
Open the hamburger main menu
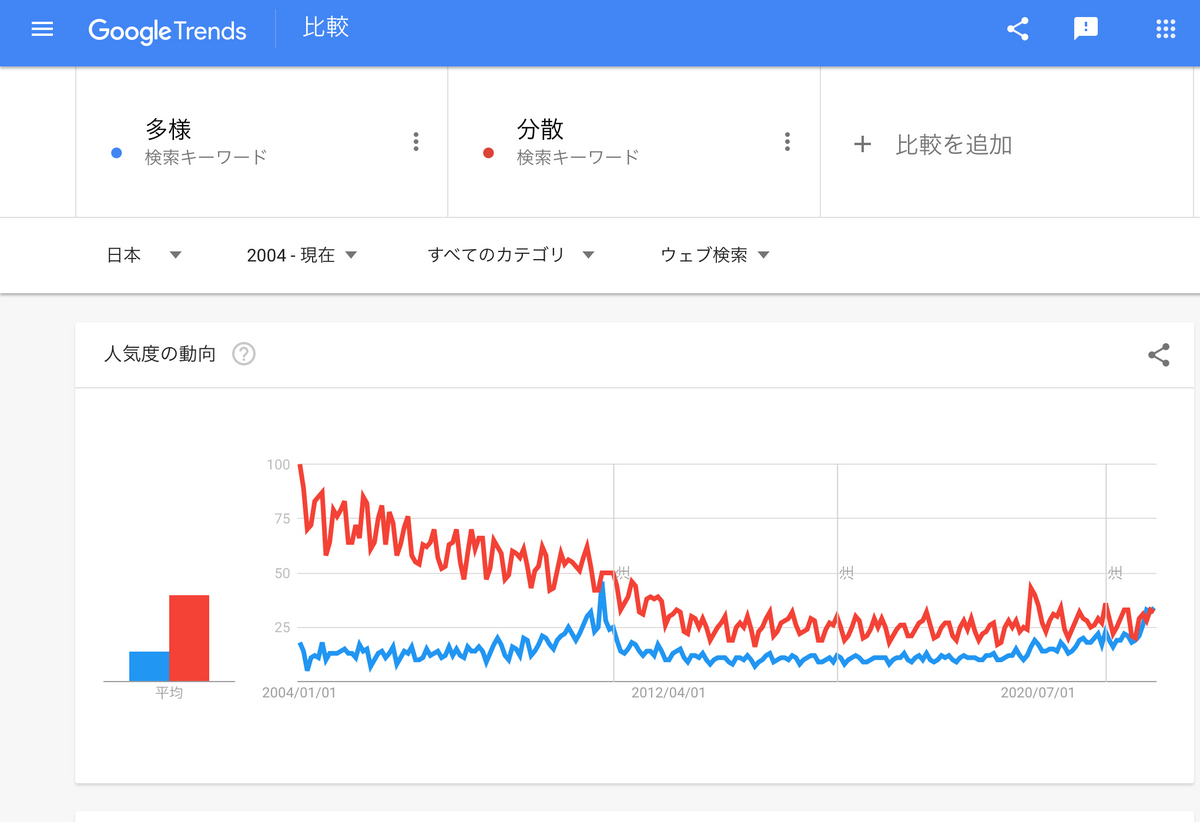coord(42,29)
